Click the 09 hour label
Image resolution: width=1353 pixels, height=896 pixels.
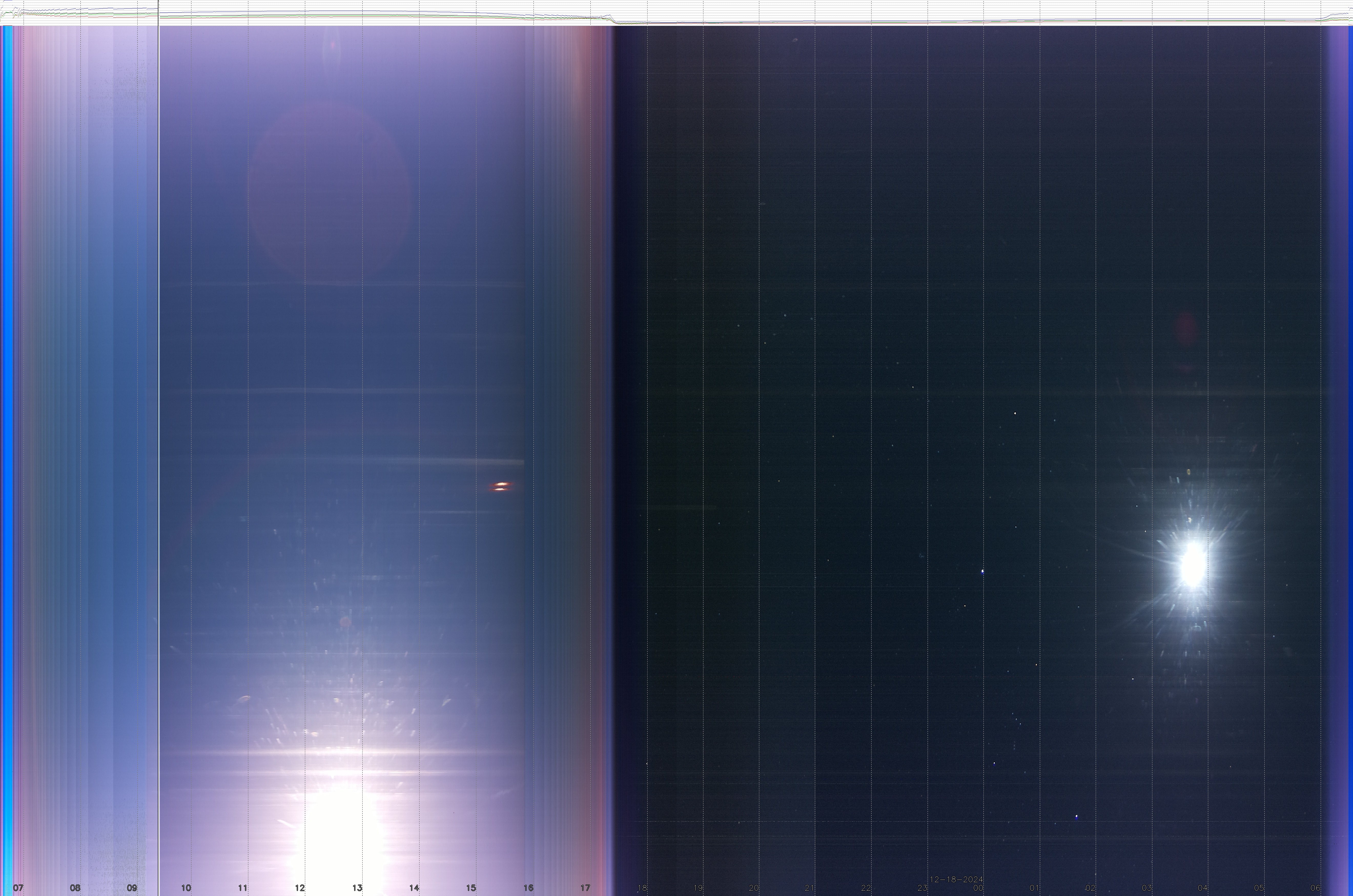(x=132, y=888)
